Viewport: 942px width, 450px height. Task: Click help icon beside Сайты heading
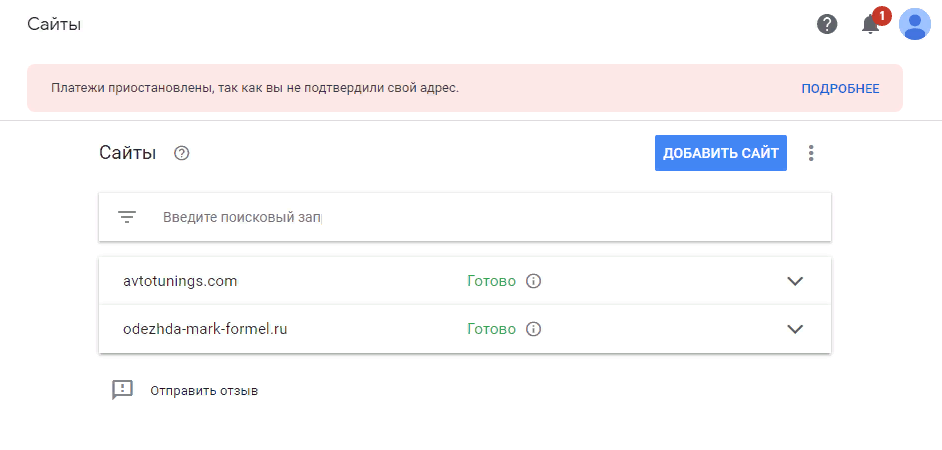click(181, 153)
